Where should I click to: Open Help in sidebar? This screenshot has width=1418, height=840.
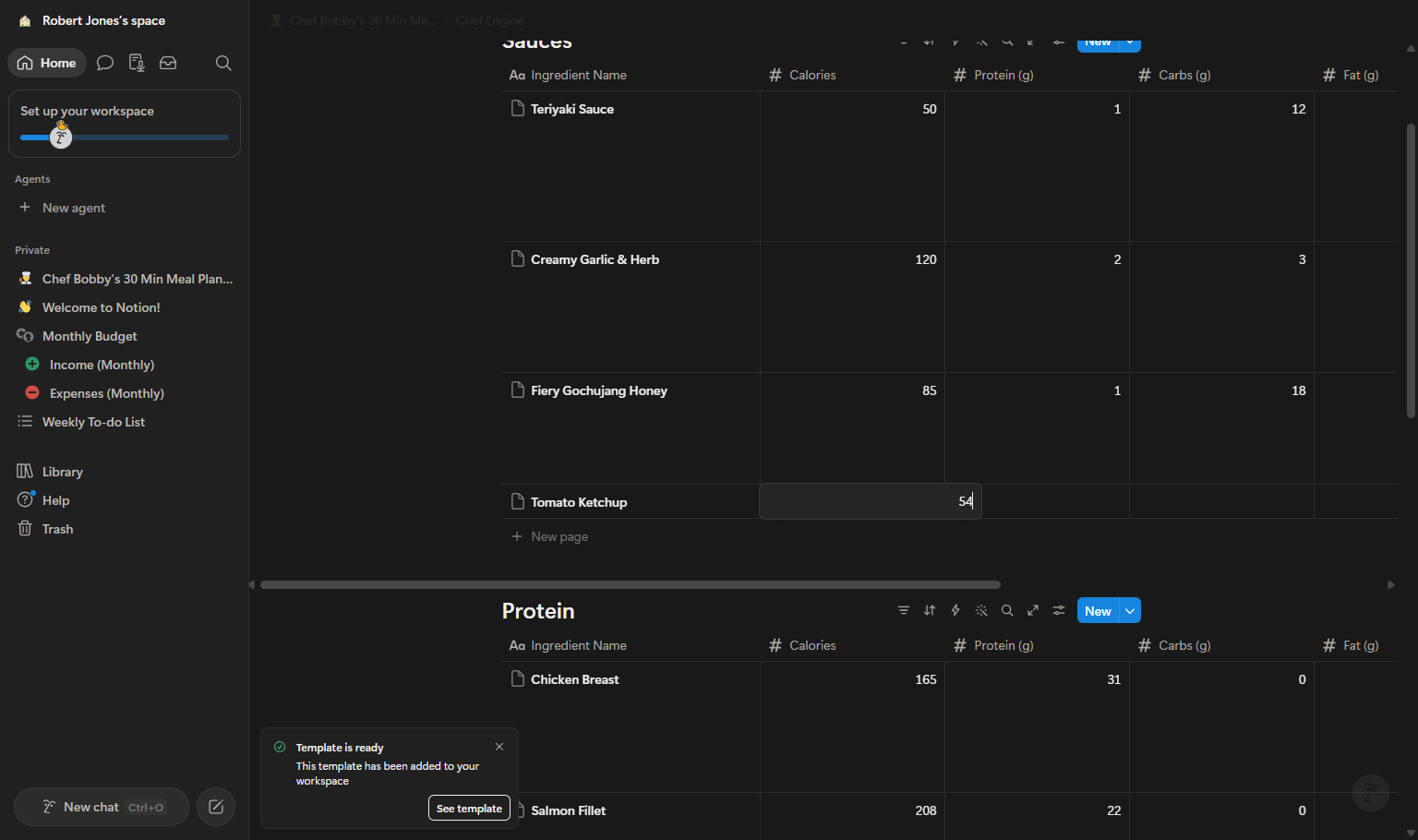[x=124, y=500]
